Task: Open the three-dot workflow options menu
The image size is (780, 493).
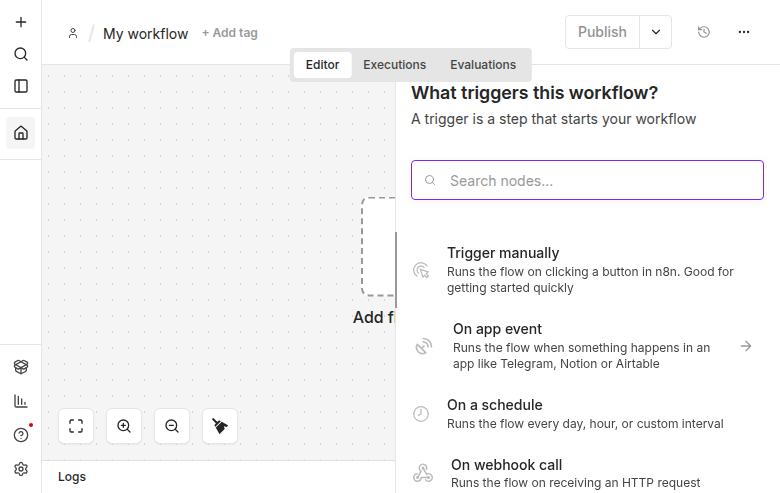Action: tap(744, 32)
